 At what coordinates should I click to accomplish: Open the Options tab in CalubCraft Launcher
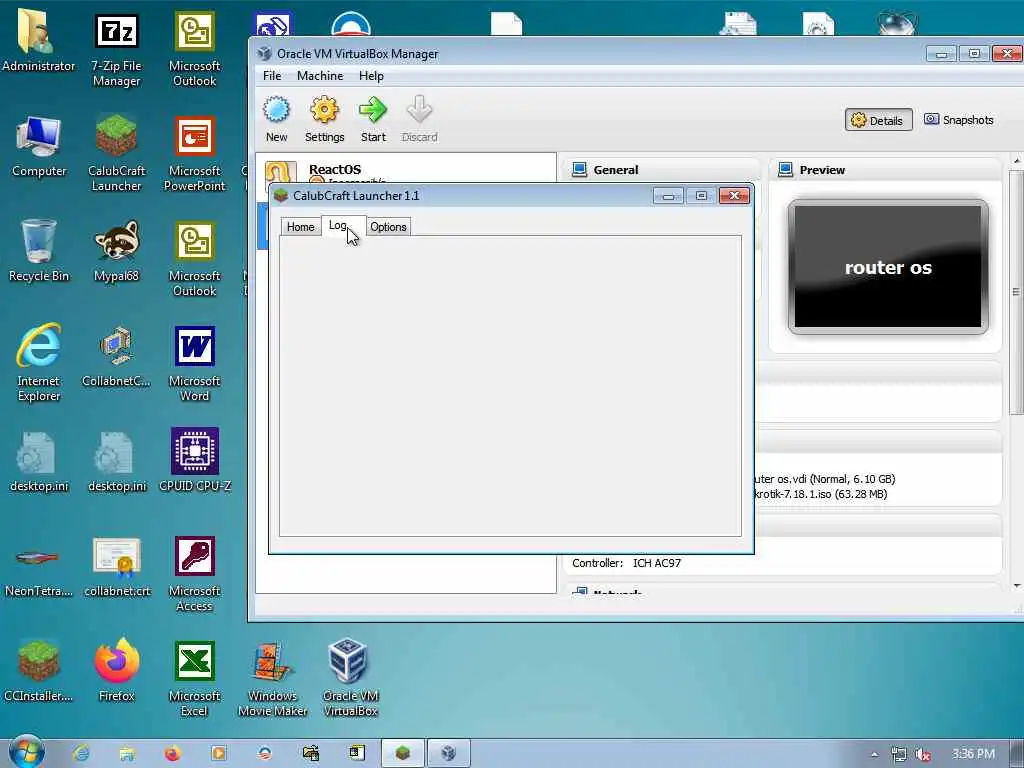[388, 227]
